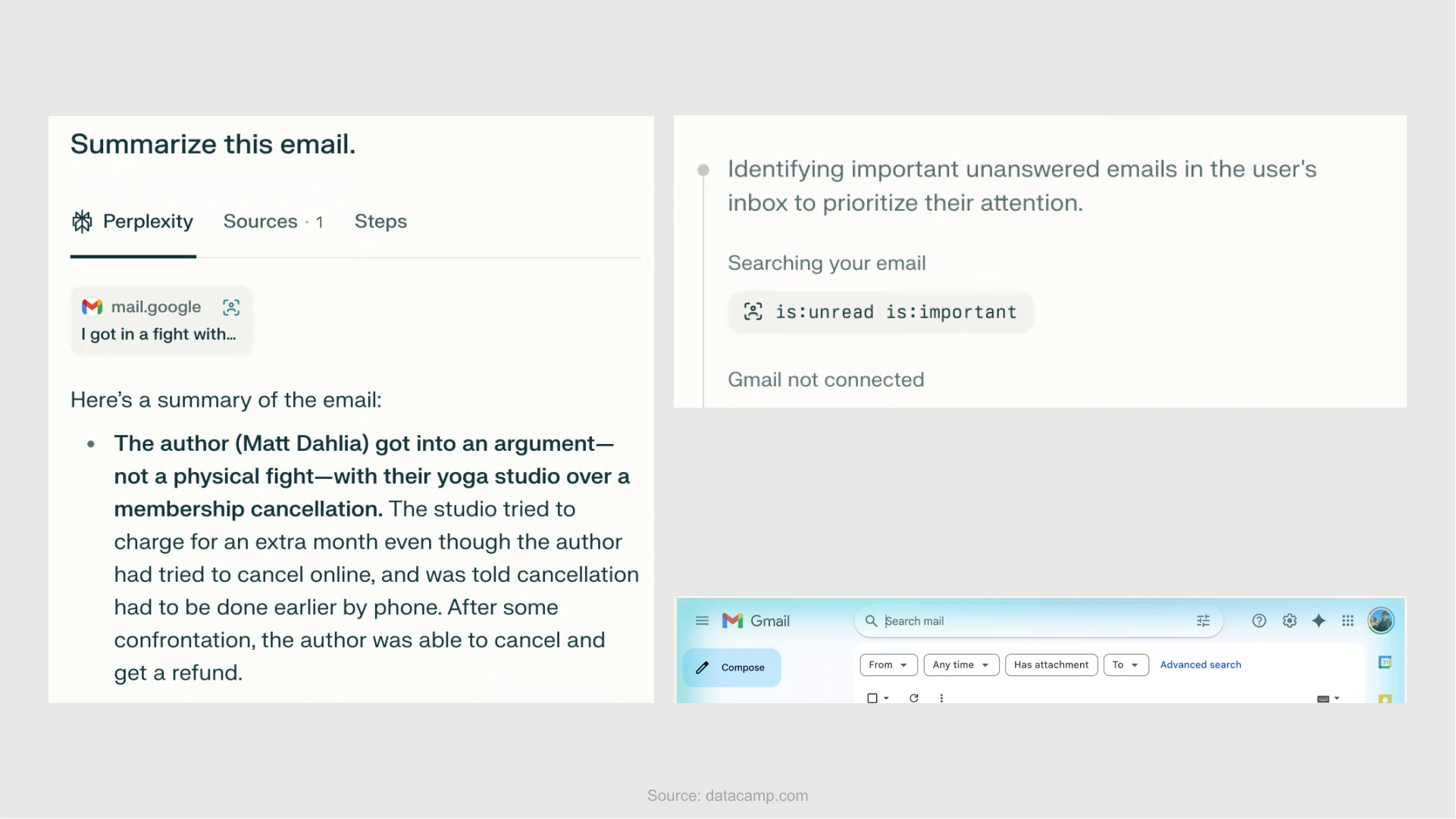Click the bold 'The author (Matt Dahlia)' sentence
The width and height of the screenshot is (1456, 819).
[x=371, y=476]
